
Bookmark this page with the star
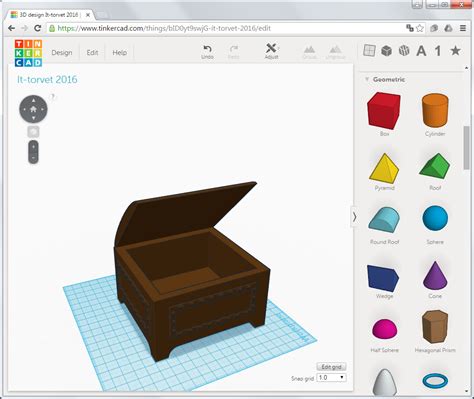point(420,28)
